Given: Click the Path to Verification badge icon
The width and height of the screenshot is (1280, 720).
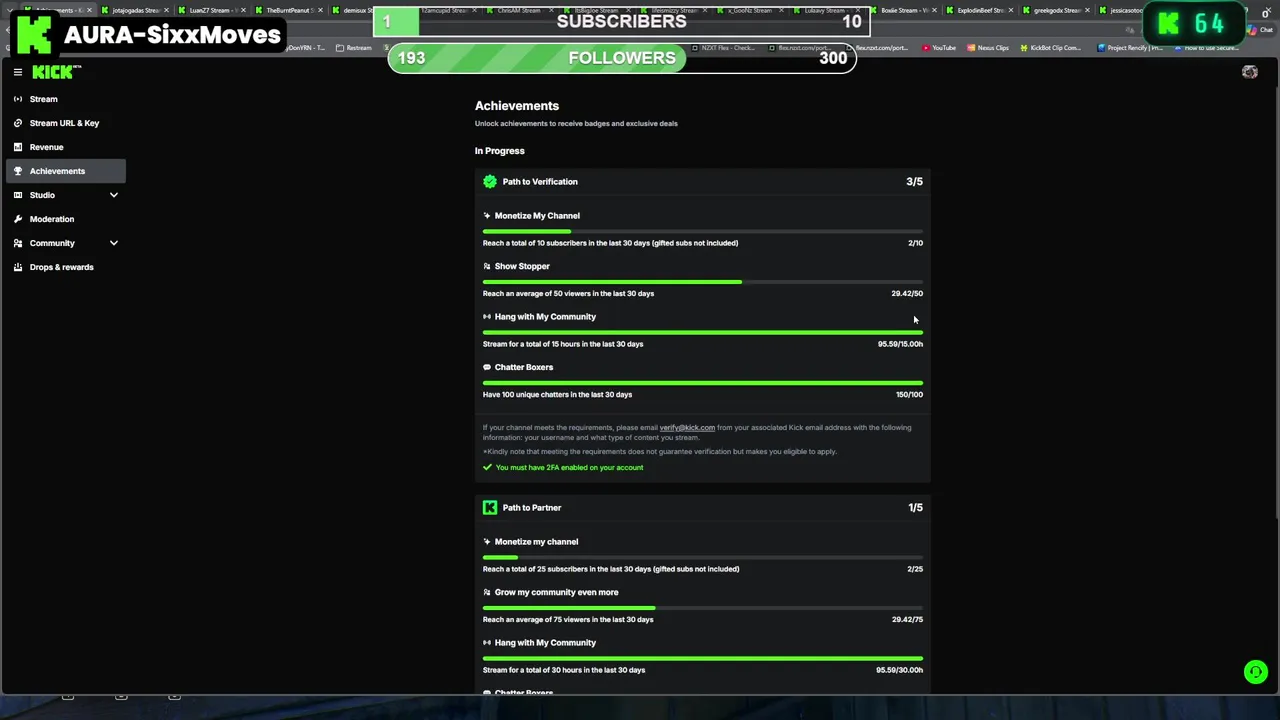Looking at the screenshot, I should (490, 182).
